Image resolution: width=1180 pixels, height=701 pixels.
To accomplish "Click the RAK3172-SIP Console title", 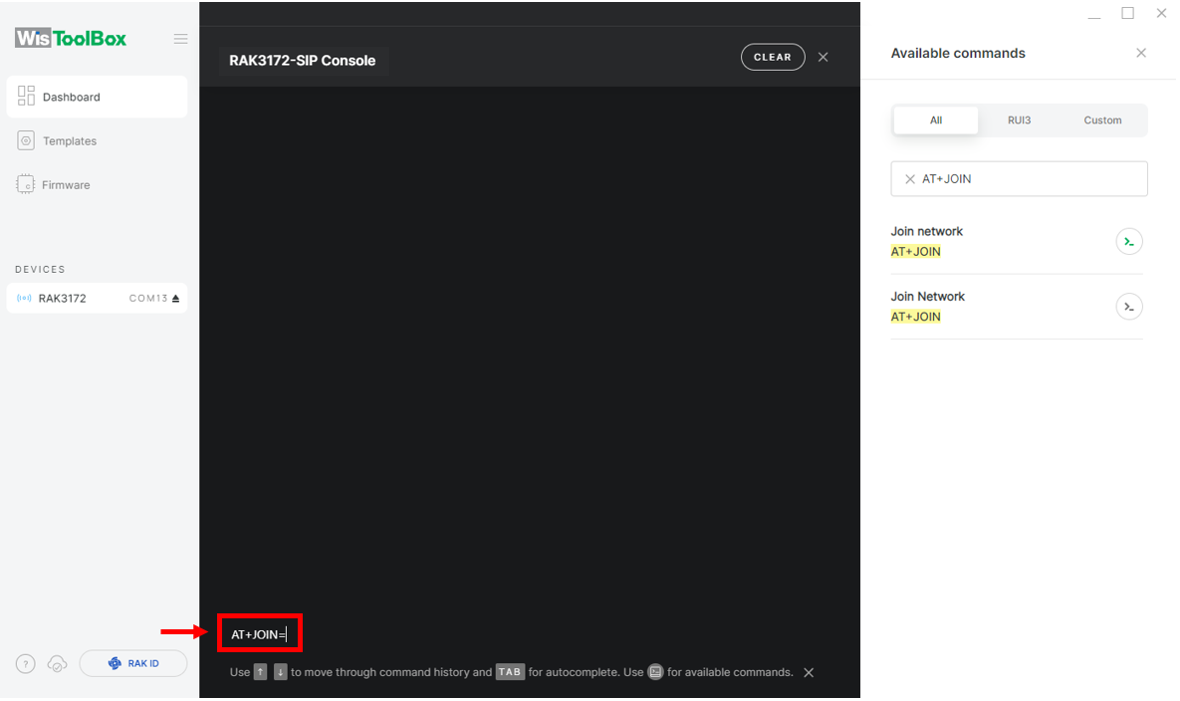I will click(x=303, y=60).
